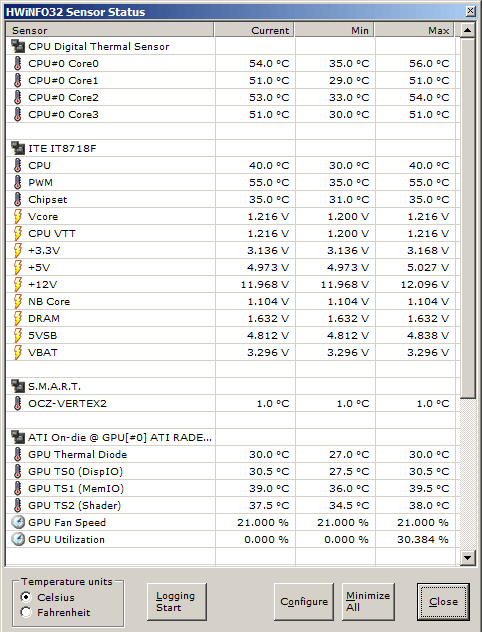Click thermometer icon beside CPU#0 Core1

pos(17,80)
